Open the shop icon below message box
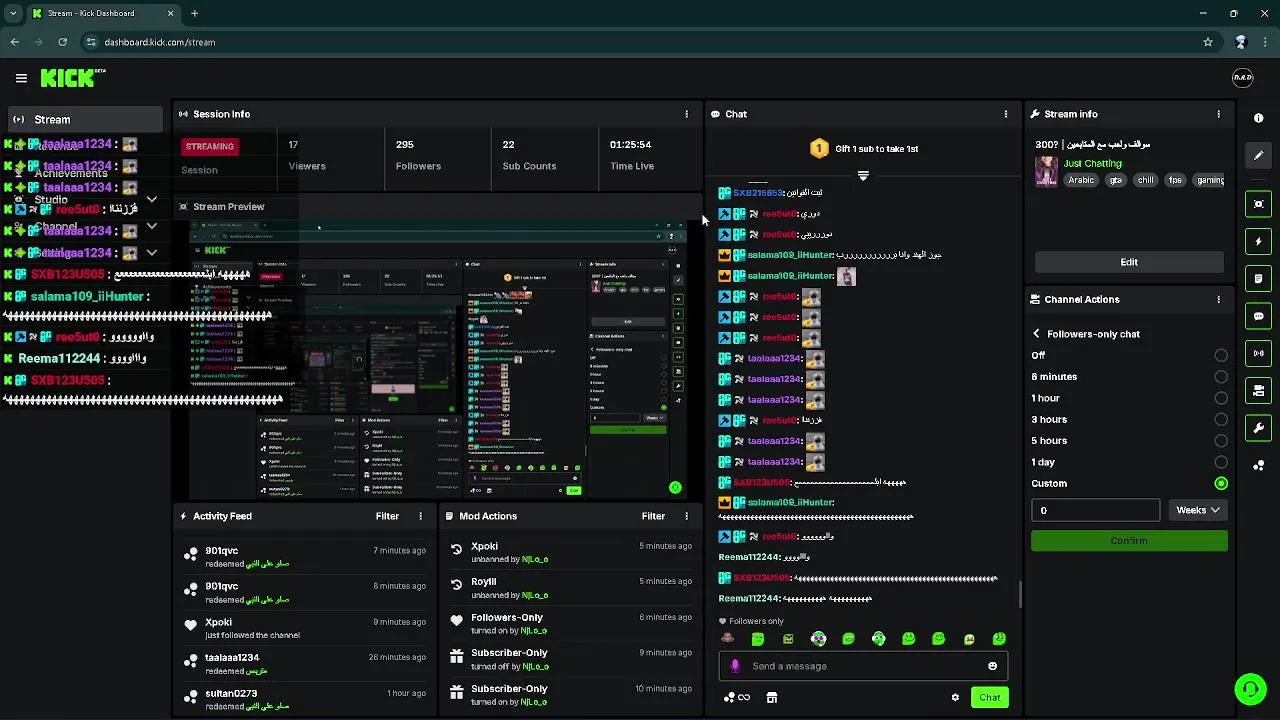This screenshot has width=1280, height=720. (x=771, y=698)
